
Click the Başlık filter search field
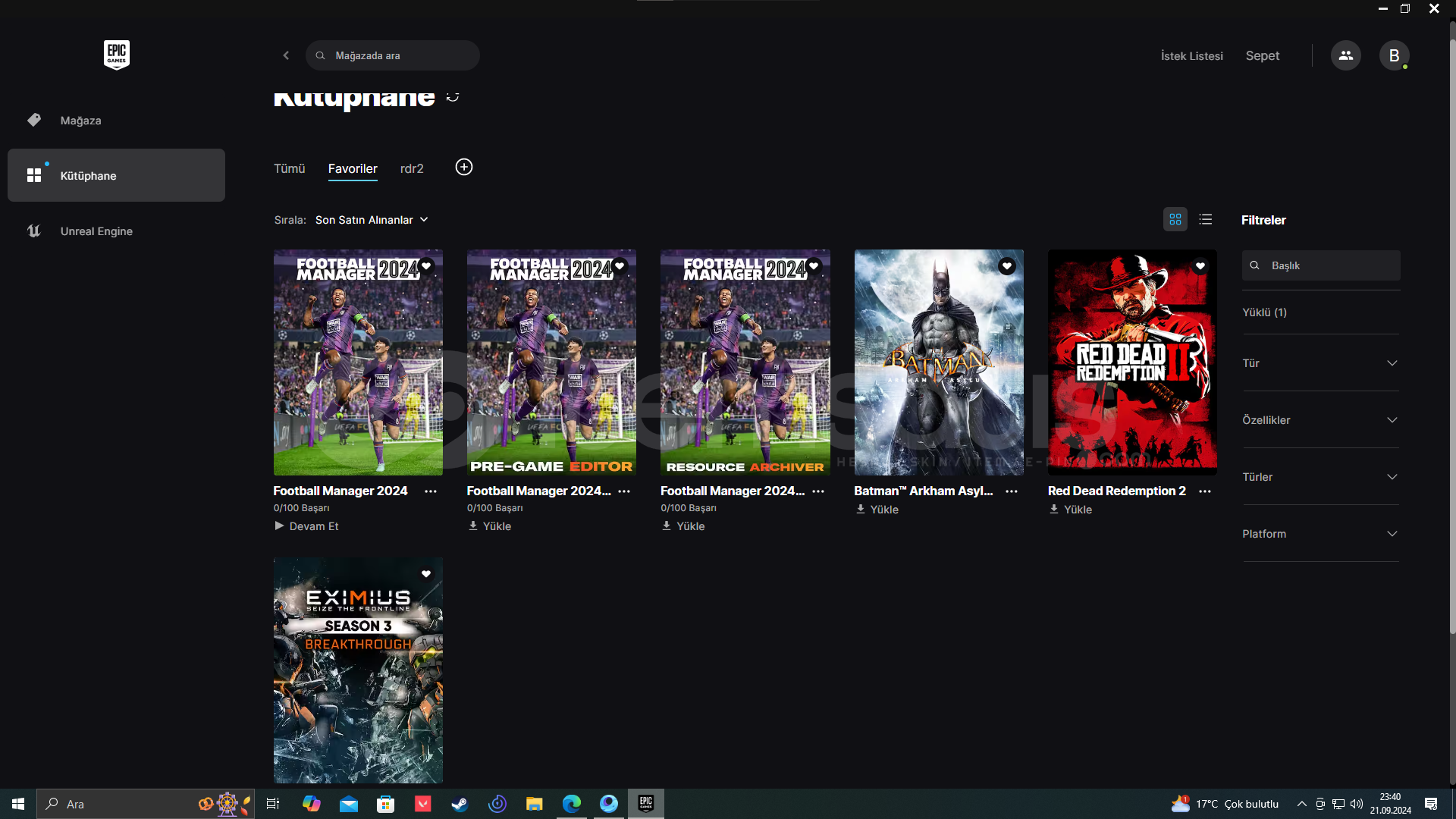coord(1321,265)
